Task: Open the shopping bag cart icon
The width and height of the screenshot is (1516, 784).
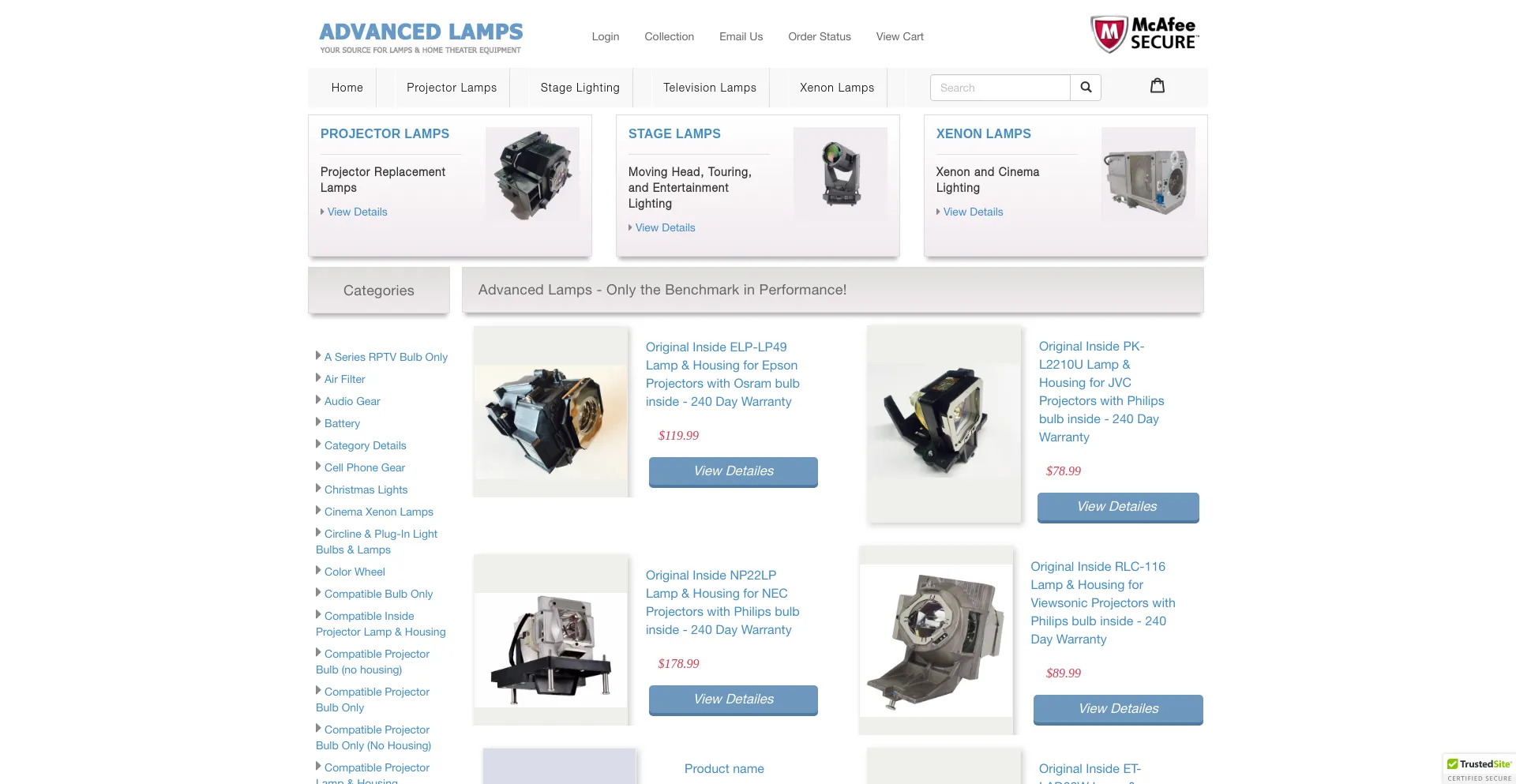Action: pyautogui.click(x=1157, y=86)
